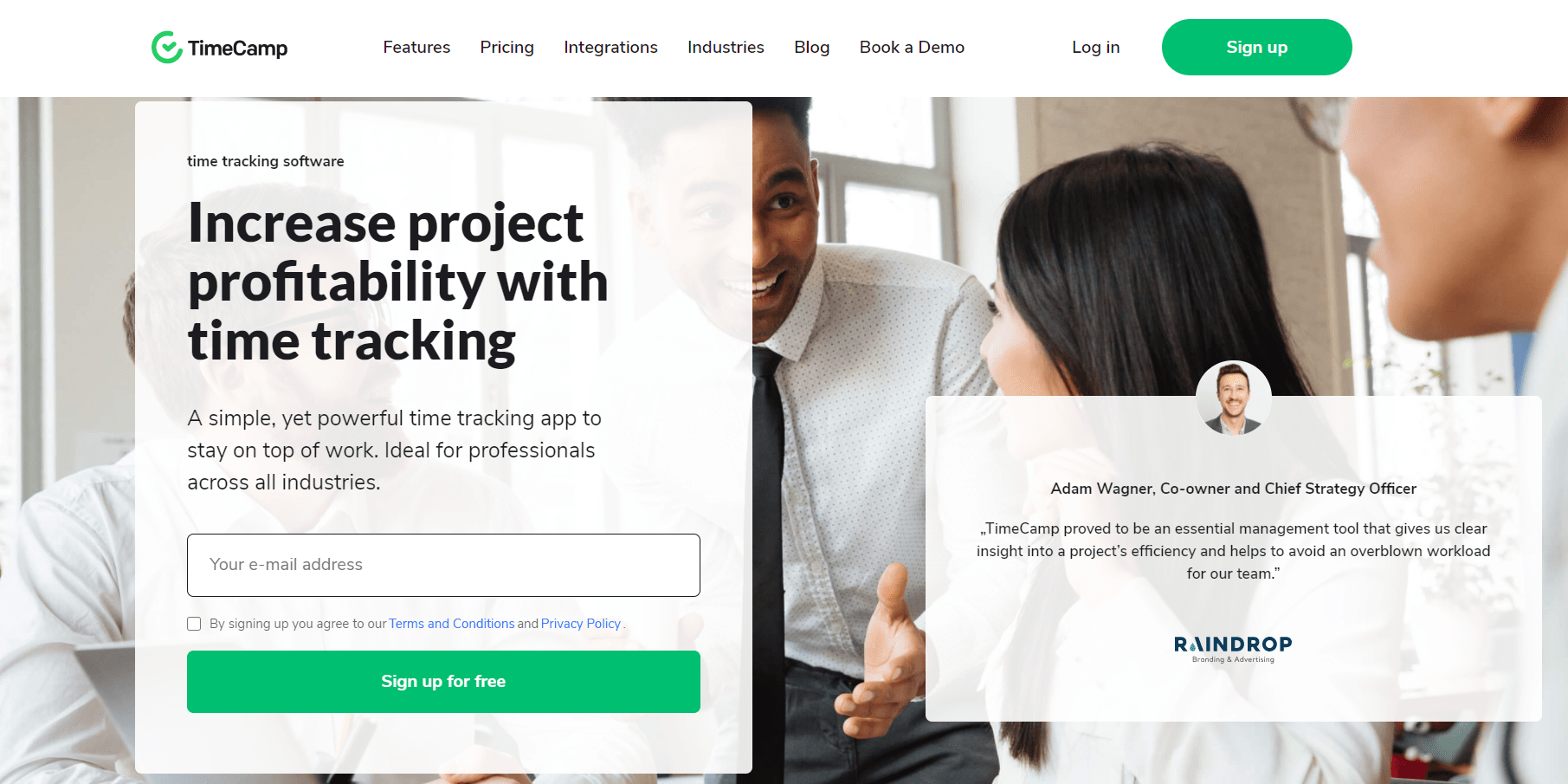Focus the Your e-mail address field
This screenshot has width=1568, height=784.
pos(443,565)
